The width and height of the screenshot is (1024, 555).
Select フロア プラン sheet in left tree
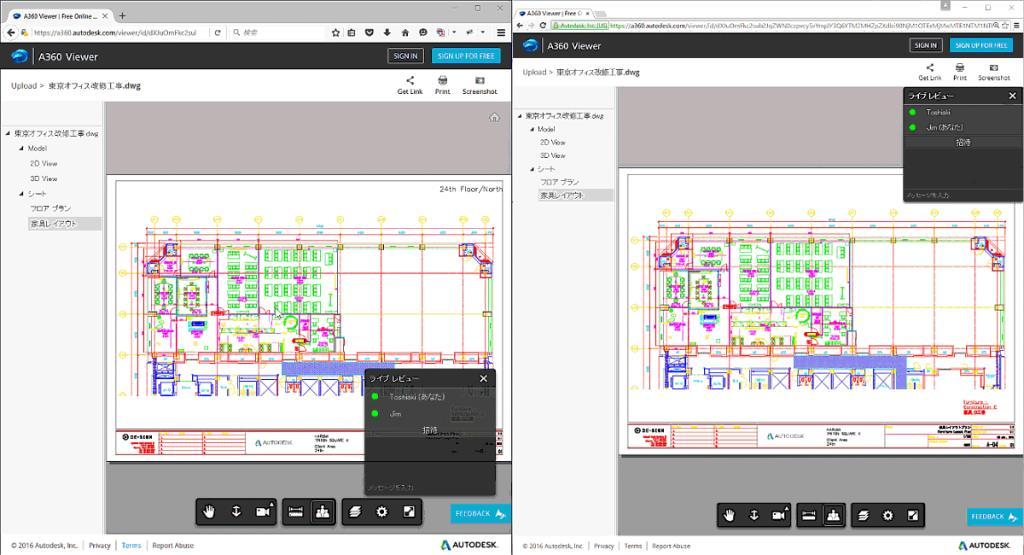(50, 208)
